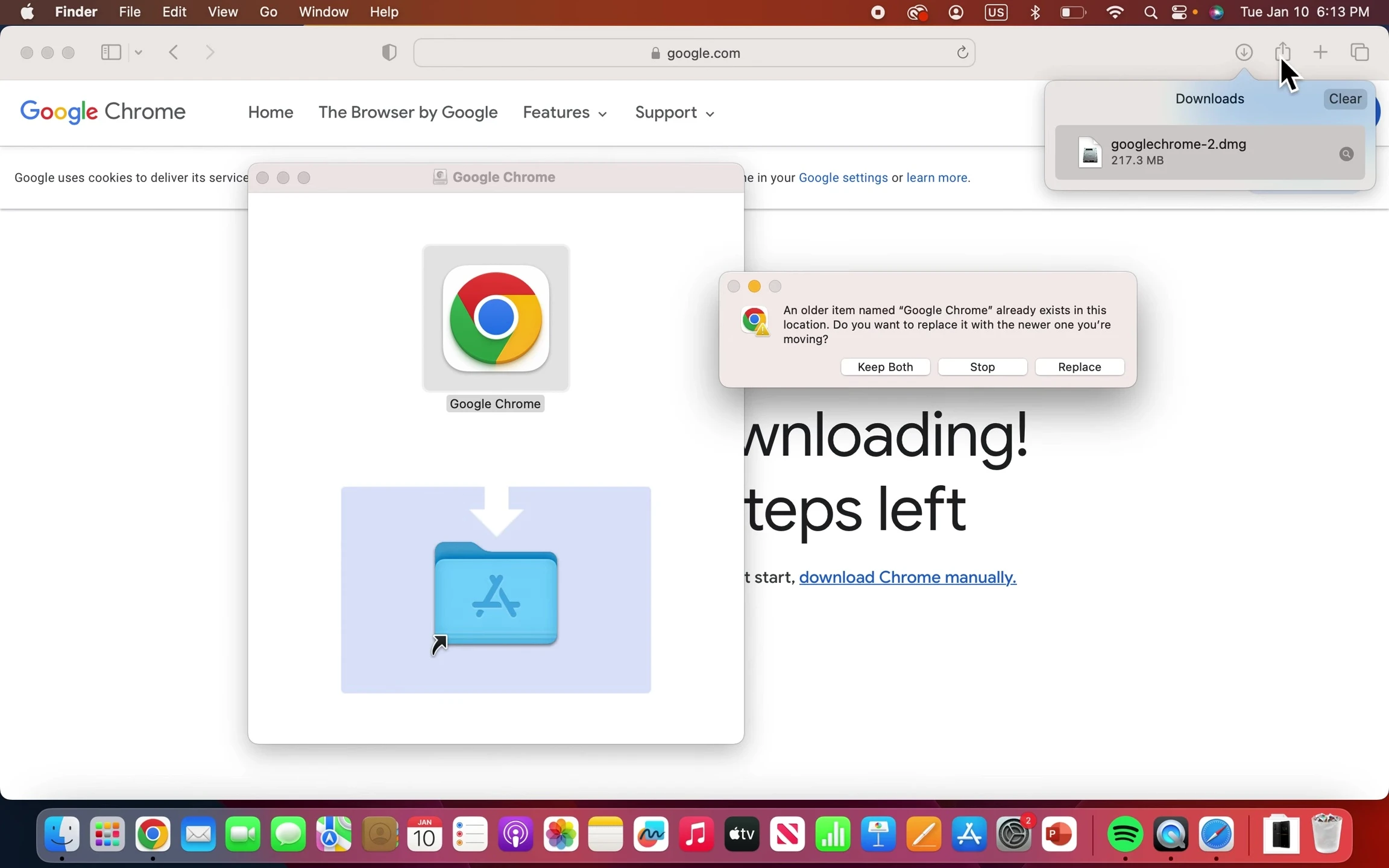Open Calendar from the Dock

(x=424, y=835)
